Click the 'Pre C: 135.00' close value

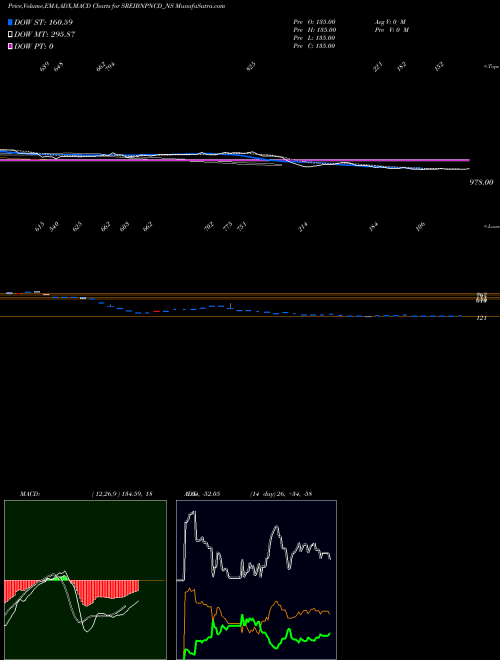coord(314,46)
